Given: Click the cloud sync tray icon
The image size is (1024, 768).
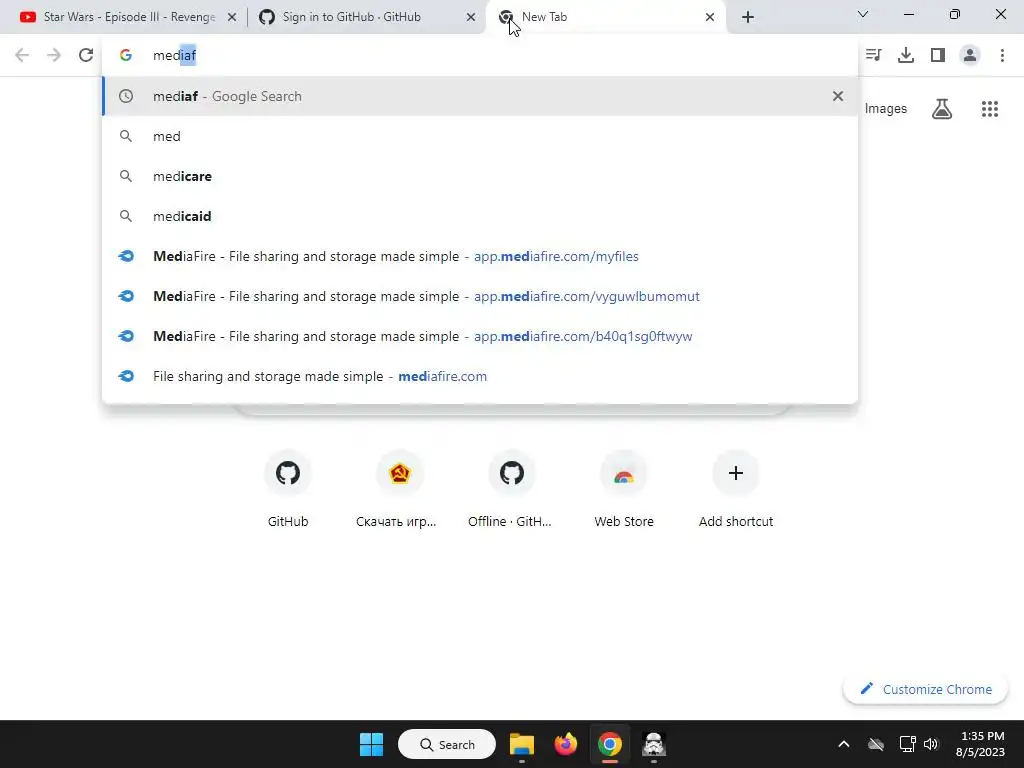Looking at the screenshot, I should (876, 744).
